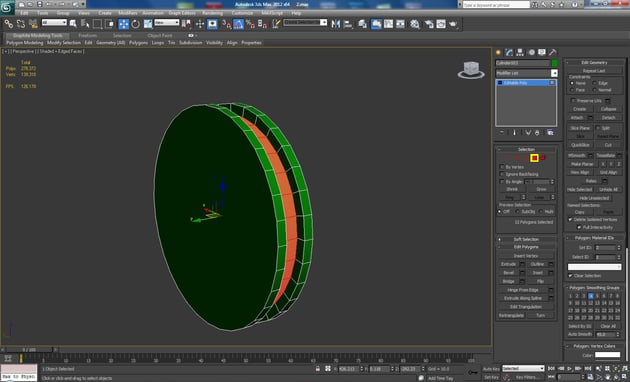Image resolution: width=630 pixels, height=382 pixels.
Task: Collapse the Polygon: Smoothing Groups rollout
Action: [594, 288]
